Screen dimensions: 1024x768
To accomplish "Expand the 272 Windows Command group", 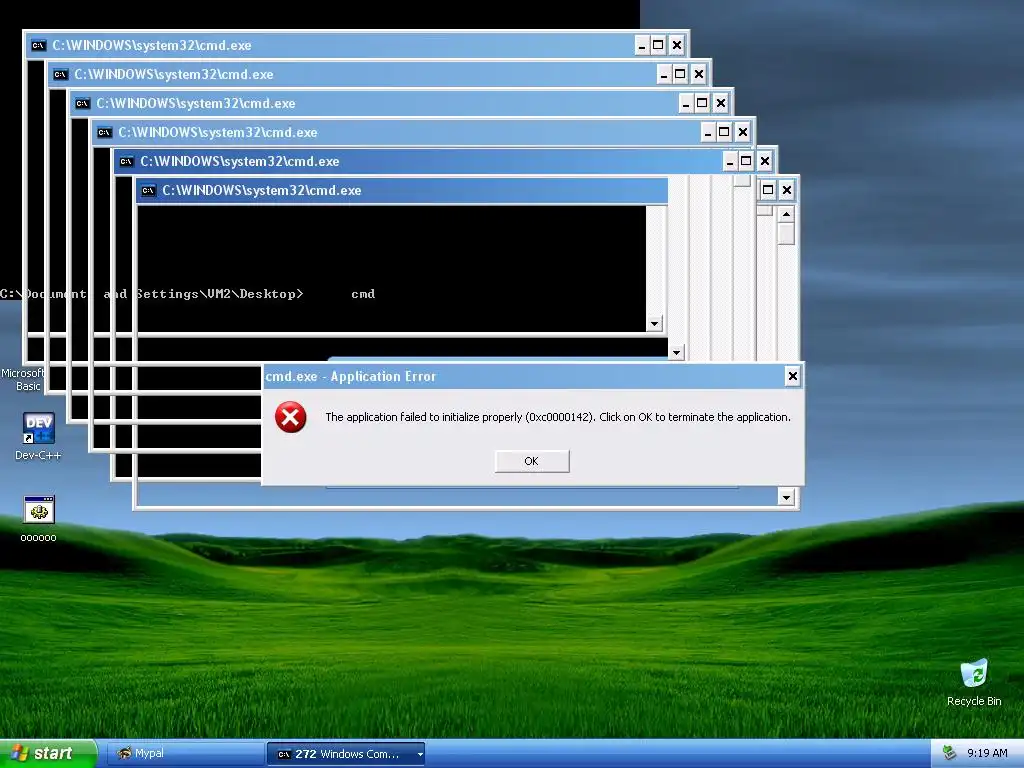I will pyautogui.click(x=420, y=754).
